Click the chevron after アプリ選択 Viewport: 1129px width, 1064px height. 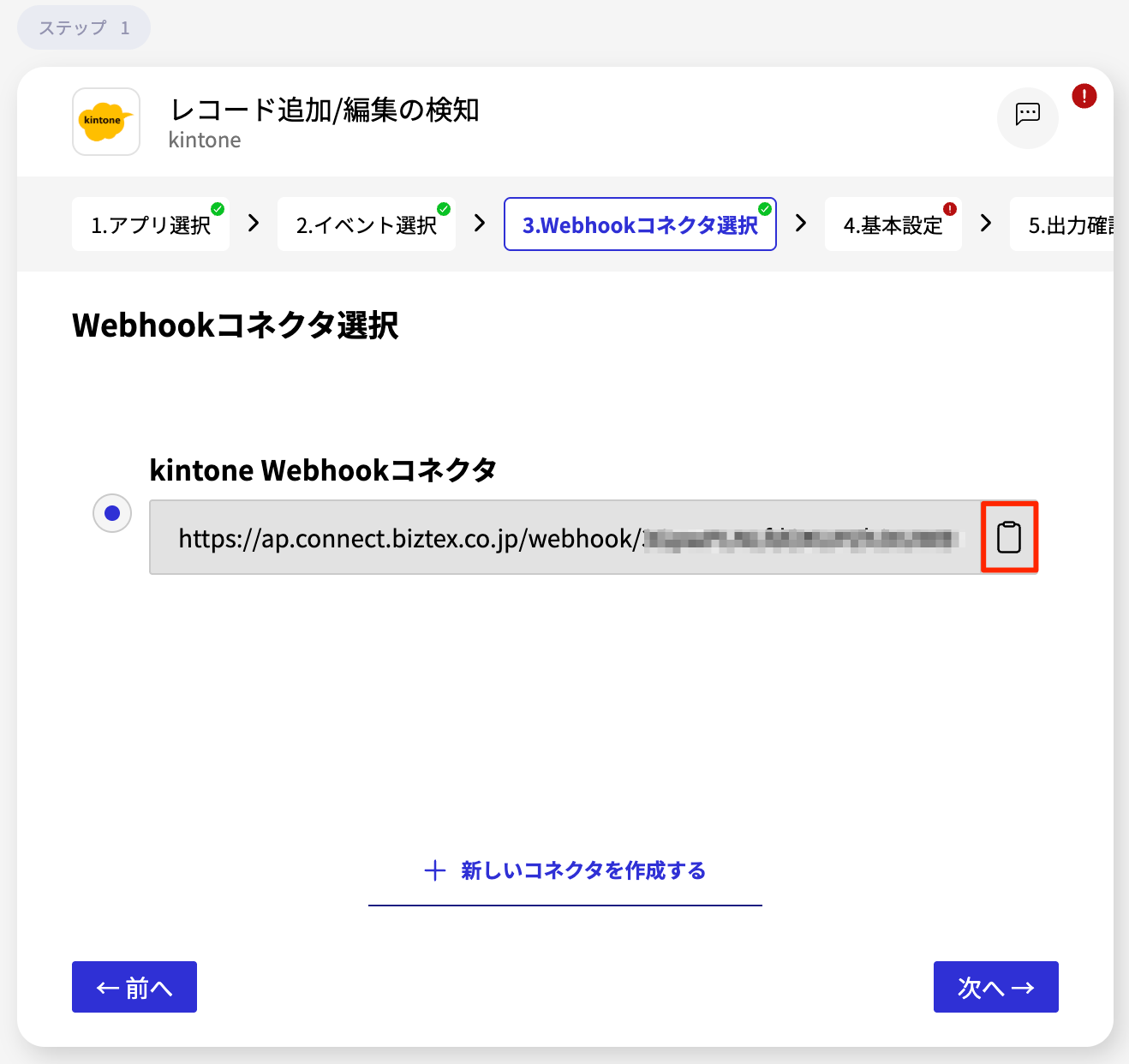coord(252,224)
